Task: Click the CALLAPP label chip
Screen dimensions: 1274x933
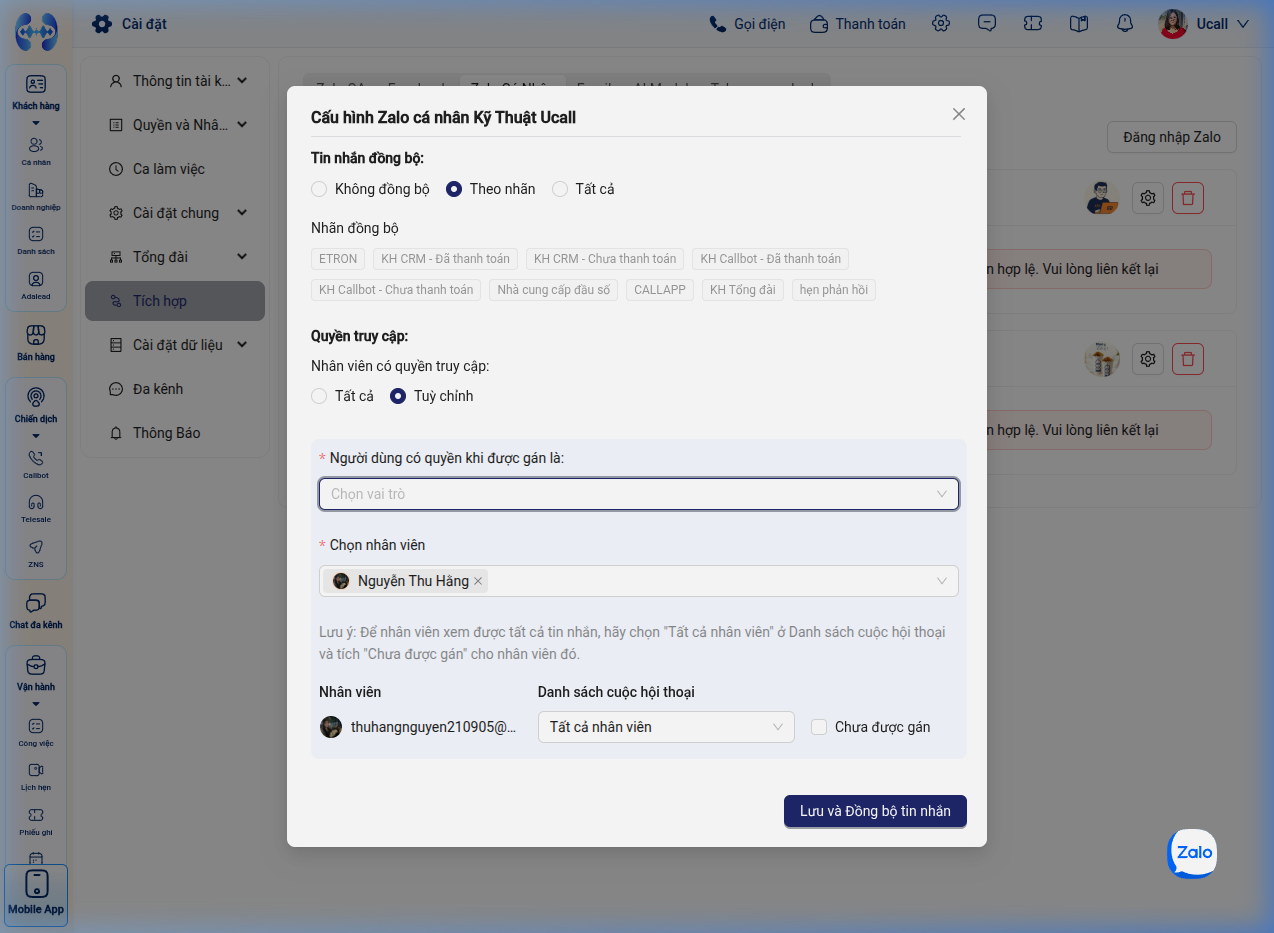Action: 660,290
